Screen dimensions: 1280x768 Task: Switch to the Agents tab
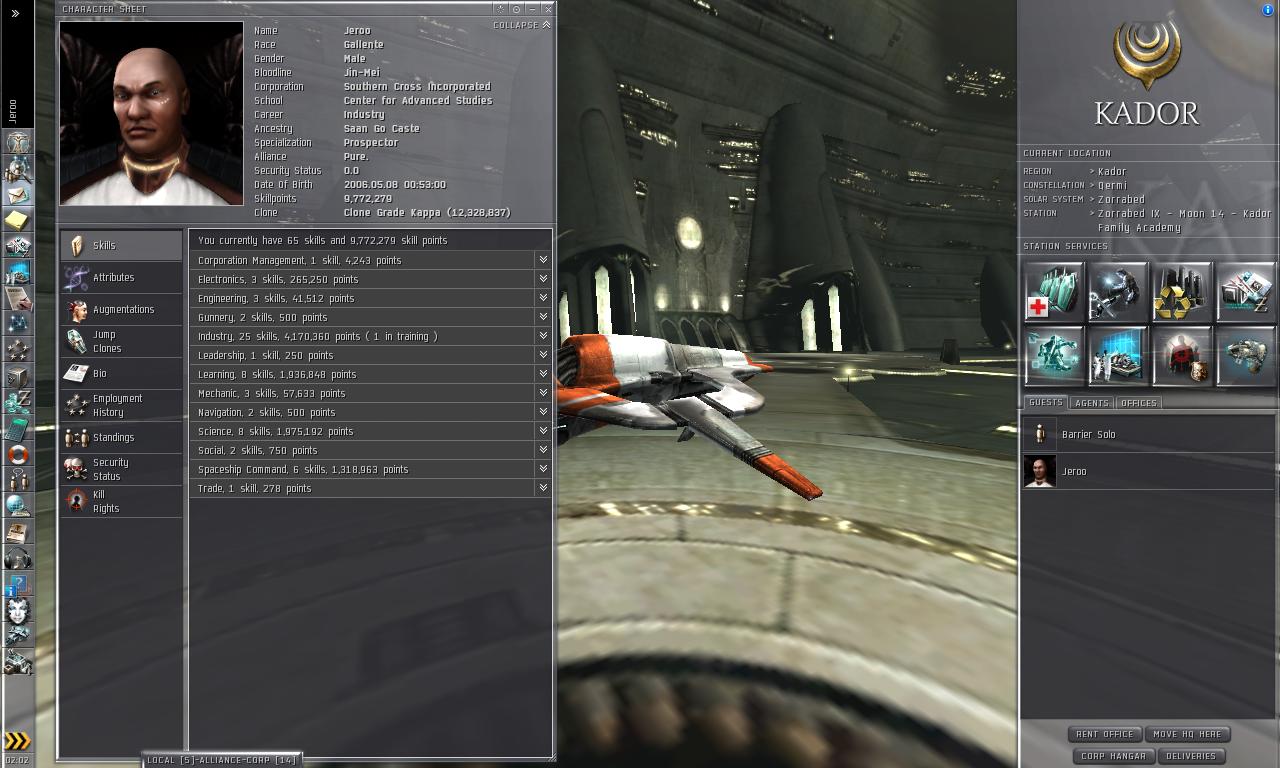[x=1091, y=403]
